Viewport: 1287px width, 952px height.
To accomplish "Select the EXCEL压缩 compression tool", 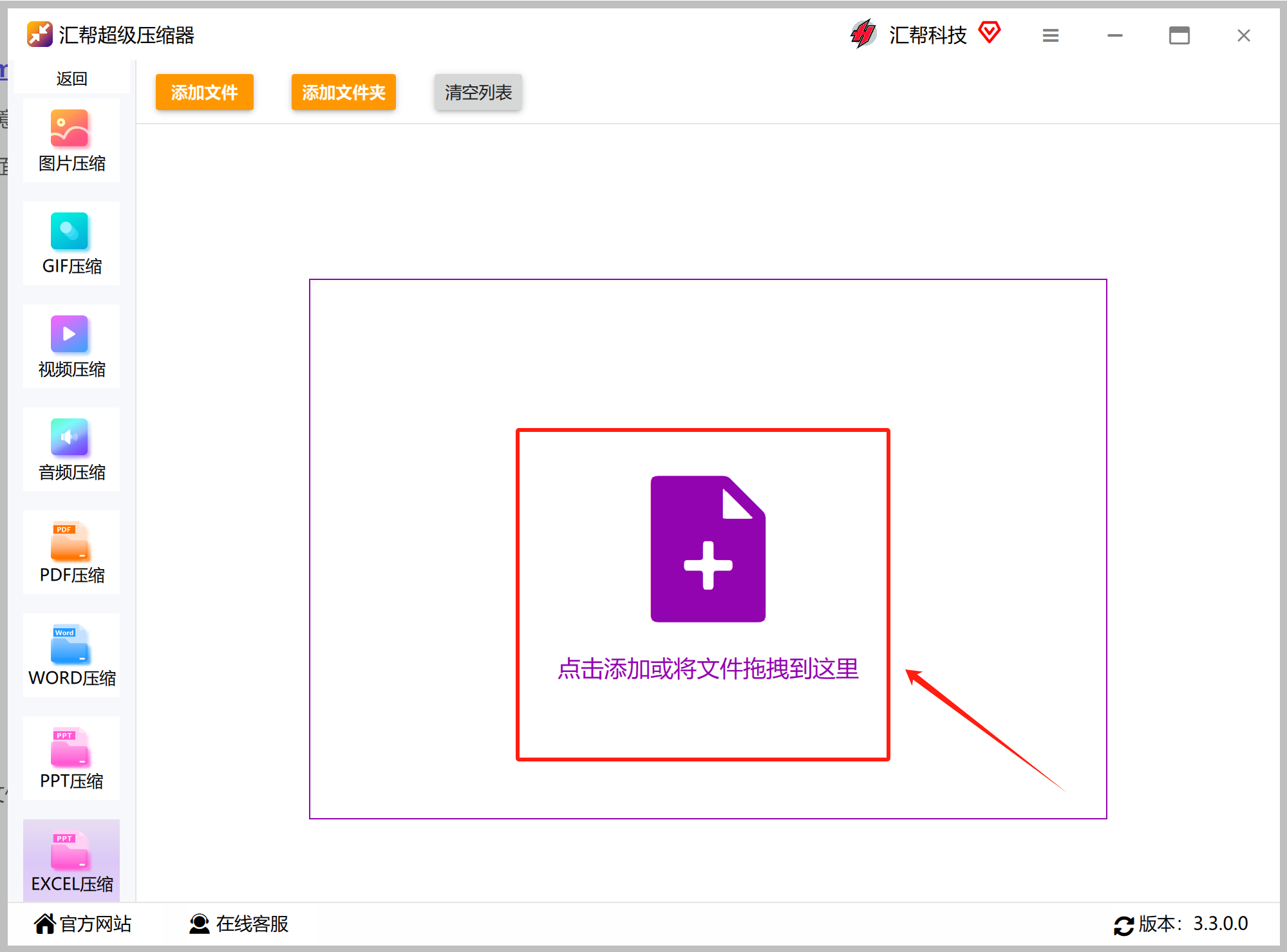I will coord(71,861).
